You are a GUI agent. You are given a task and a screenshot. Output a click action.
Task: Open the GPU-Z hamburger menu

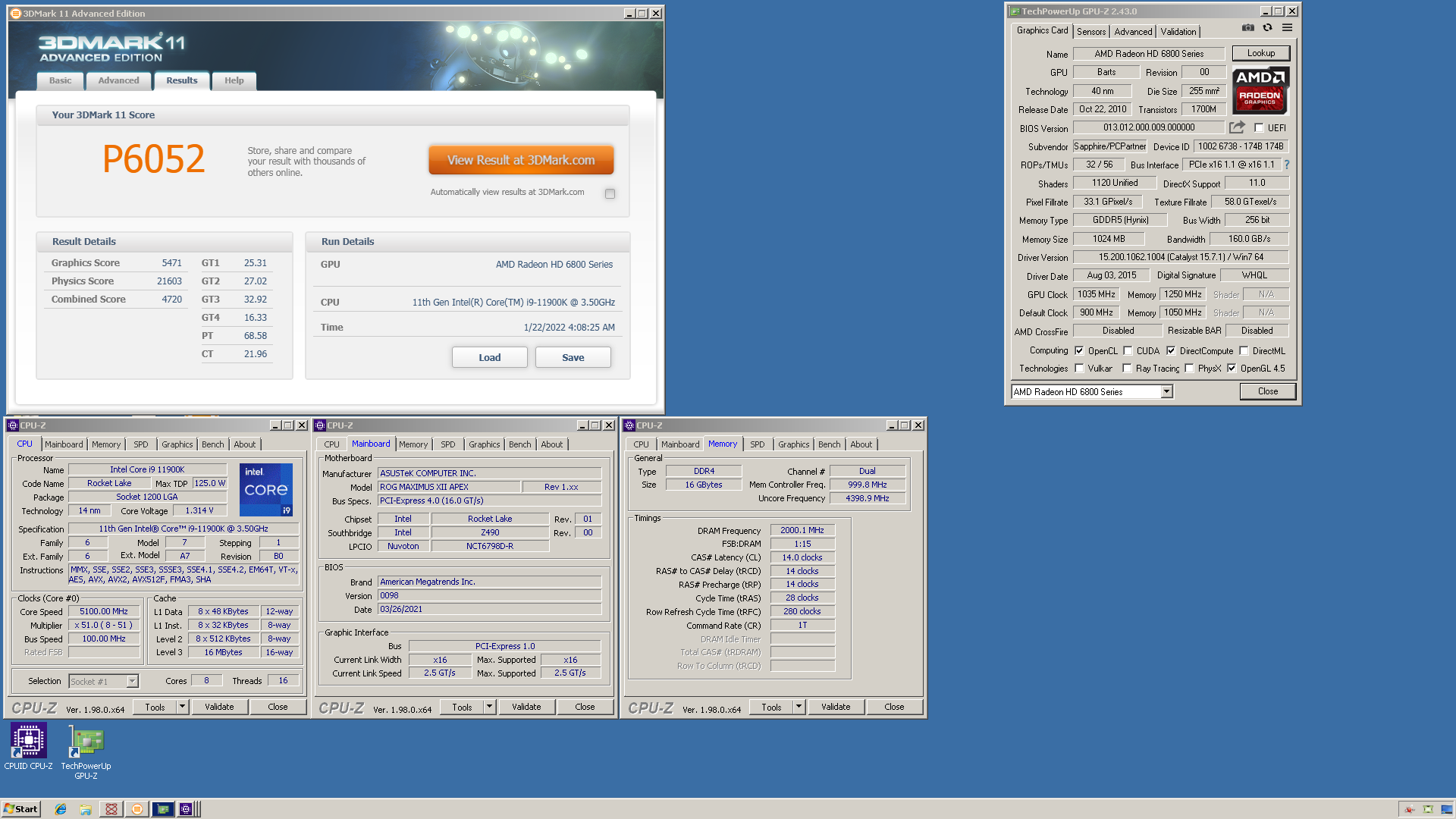click(1288, 28)
